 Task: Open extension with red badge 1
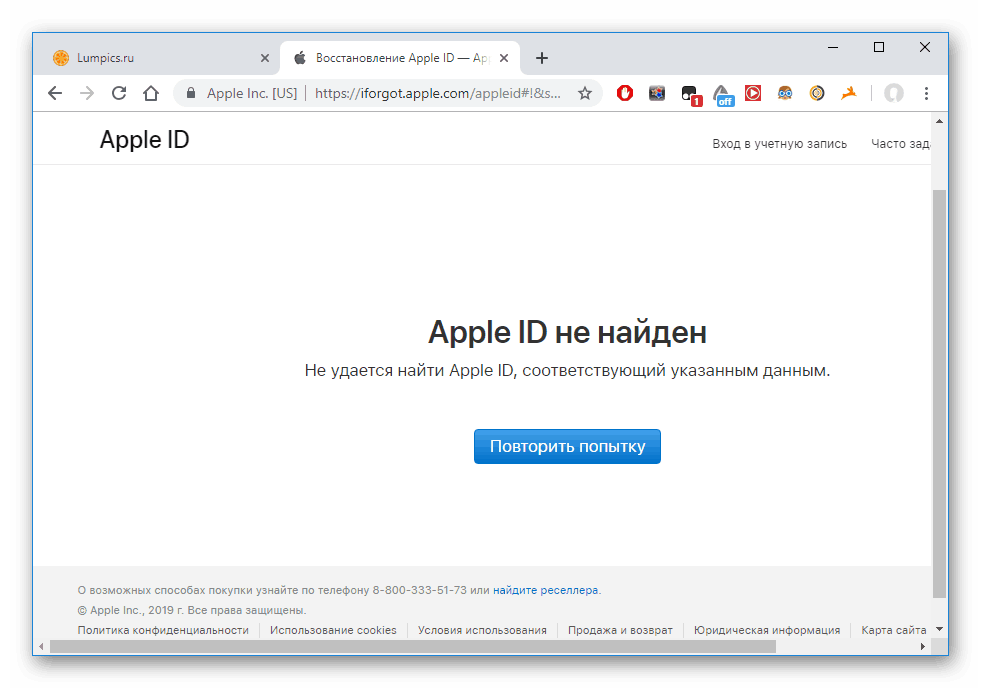[691, 95]
